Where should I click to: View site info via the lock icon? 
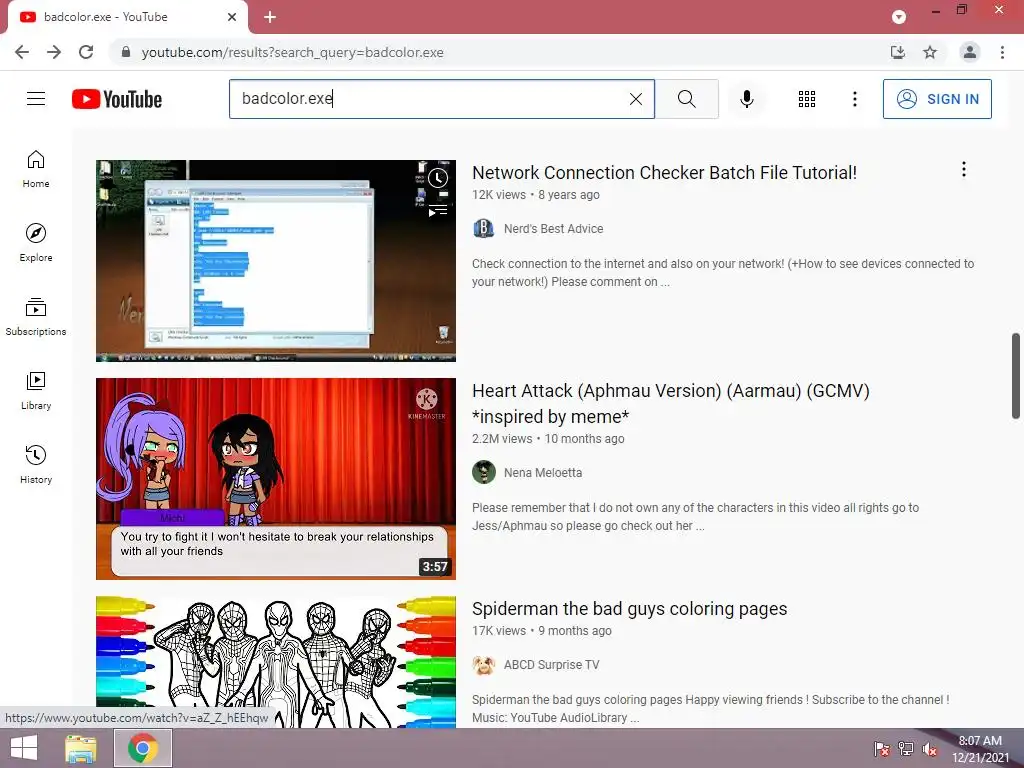tap(126, 52)
